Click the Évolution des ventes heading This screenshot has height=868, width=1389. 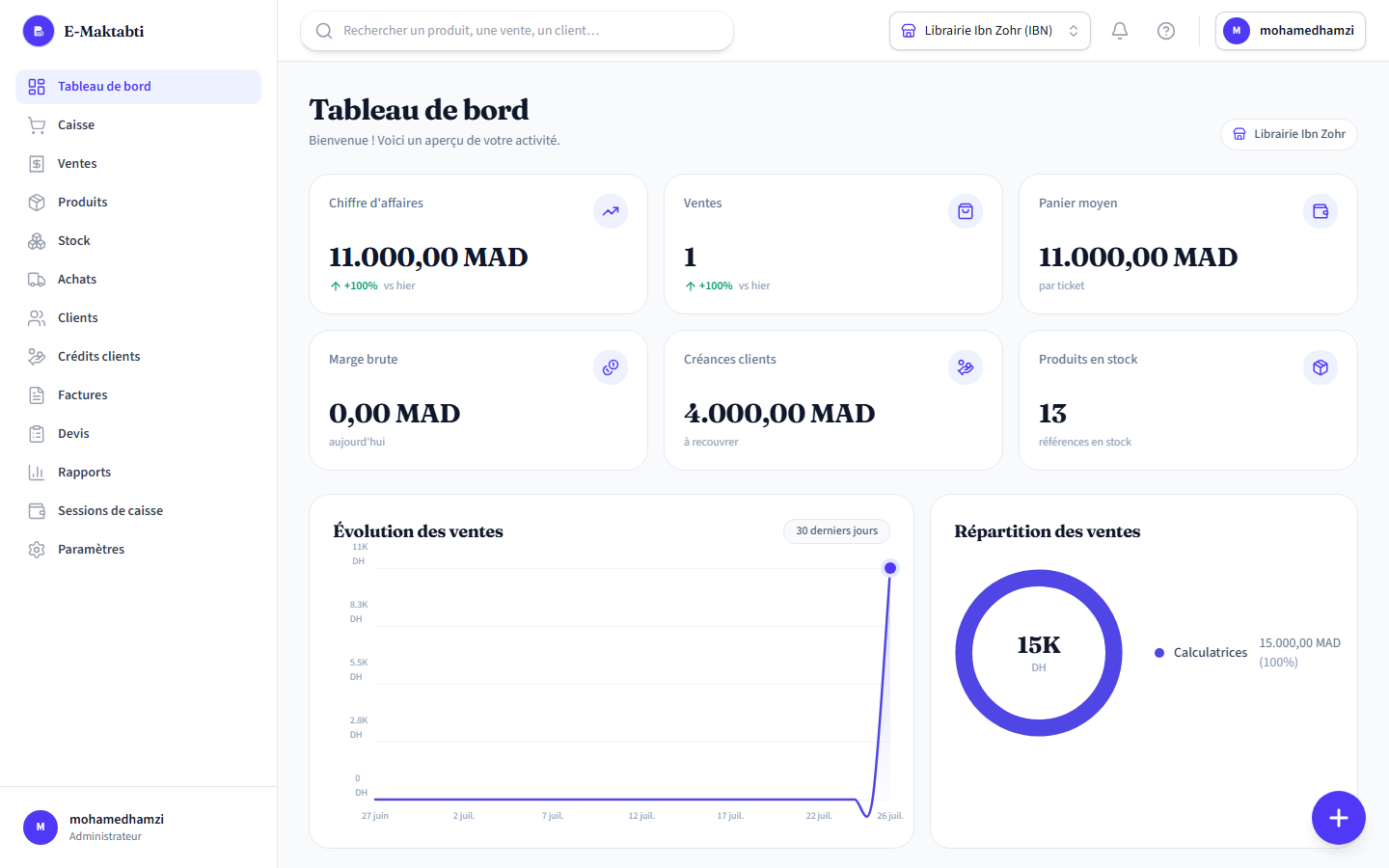pyautogui.click(x=418, y=531)
